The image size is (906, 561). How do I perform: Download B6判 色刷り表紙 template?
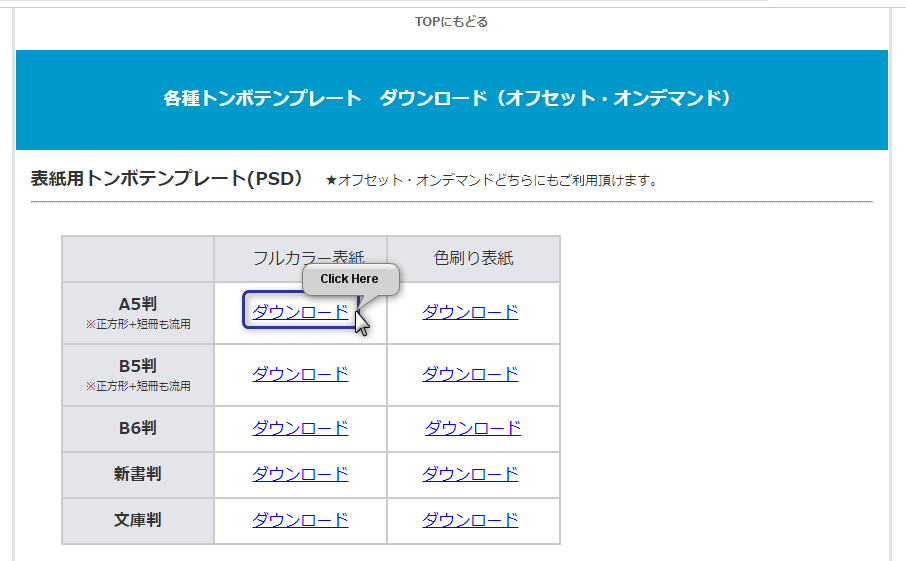[473, 428]
